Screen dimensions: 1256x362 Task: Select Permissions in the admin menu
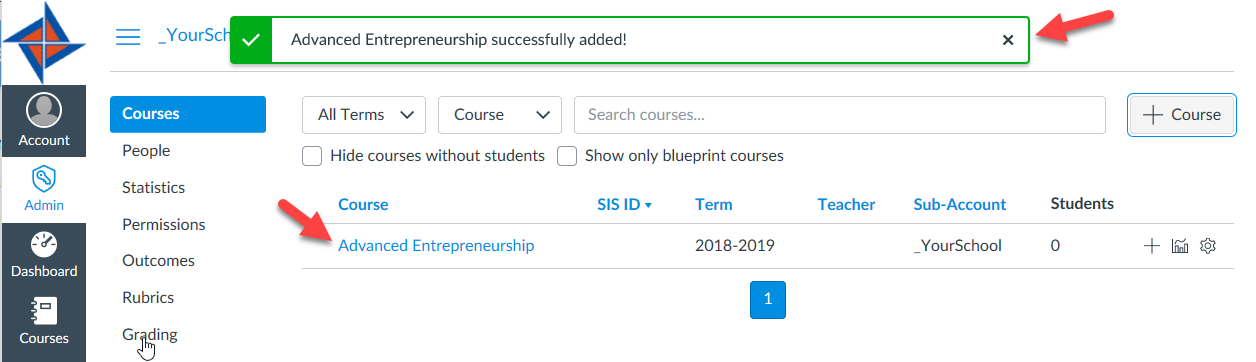click(164, 224)
